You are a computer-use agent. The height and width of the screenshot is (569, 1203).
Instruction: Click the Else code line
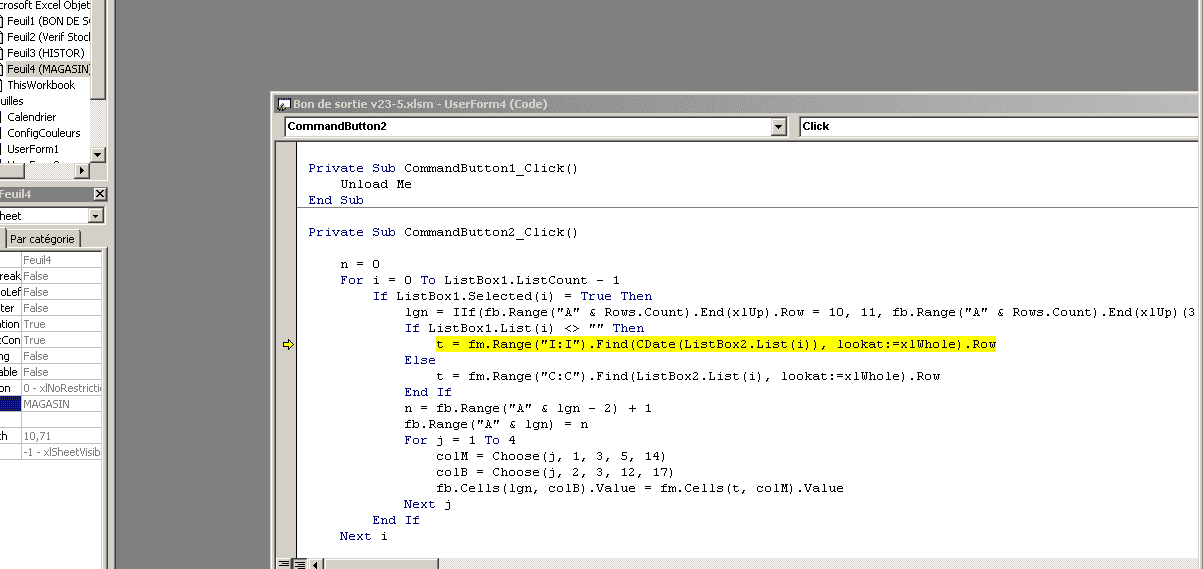pyautogui.click(x=420, y=360)
